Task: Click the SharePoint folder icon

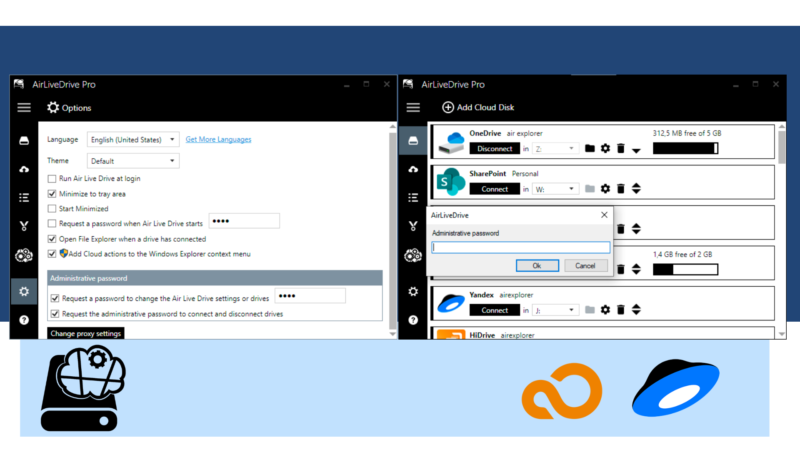Action: click(590, 189)
